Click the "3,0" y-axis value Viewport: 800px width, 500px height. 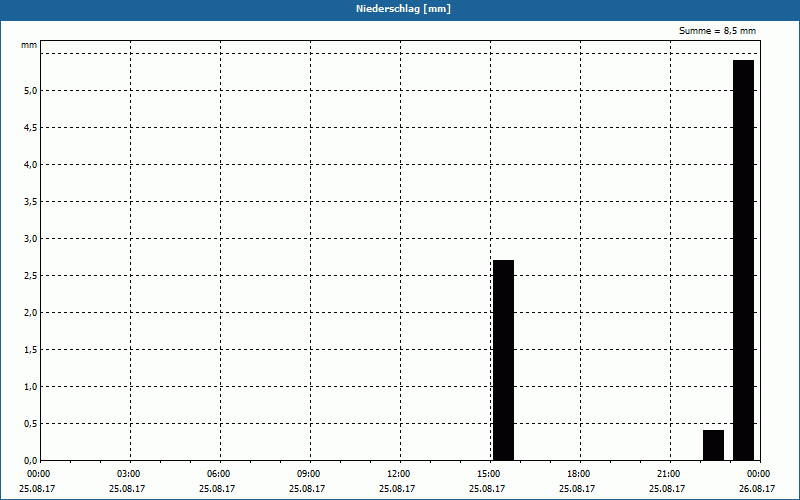[x=31, y=239]
